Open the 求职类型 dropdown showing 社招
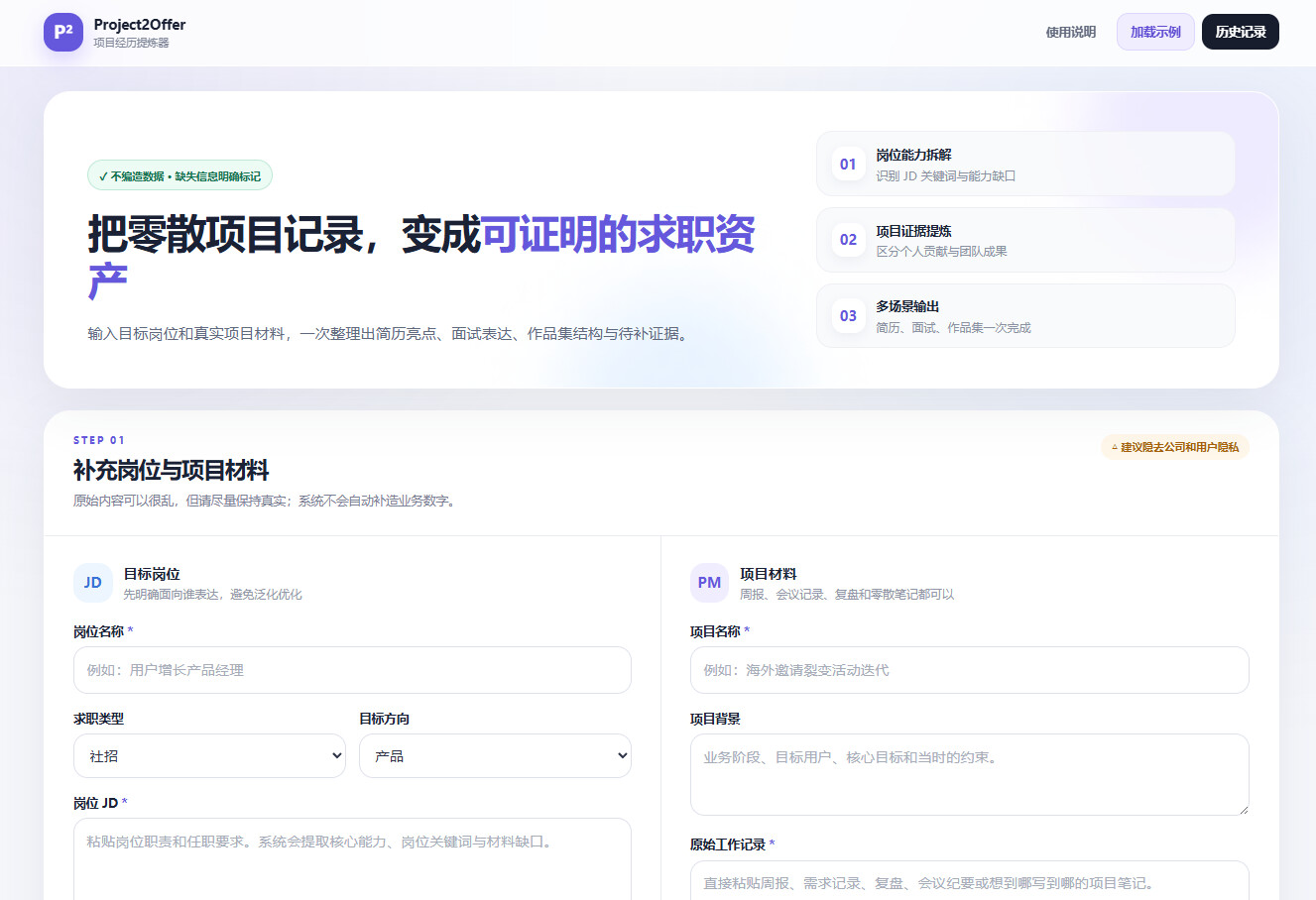This screenshot has height=900, width=1316. 209,756
